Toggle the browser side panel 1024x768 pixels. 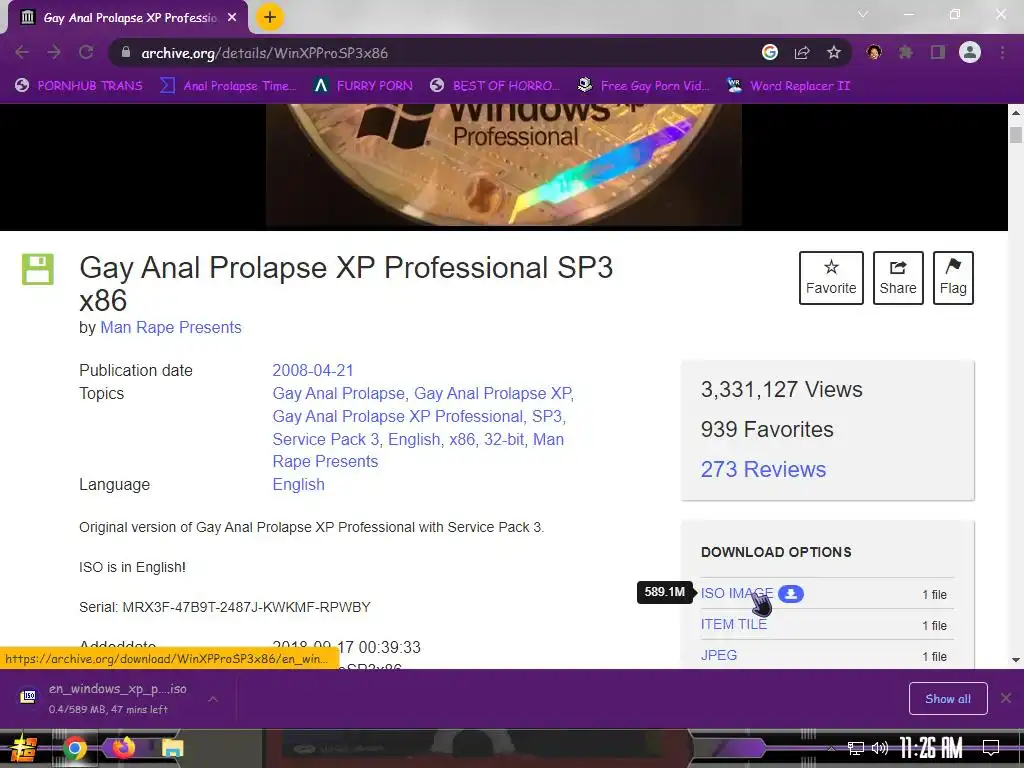(938, 52)
